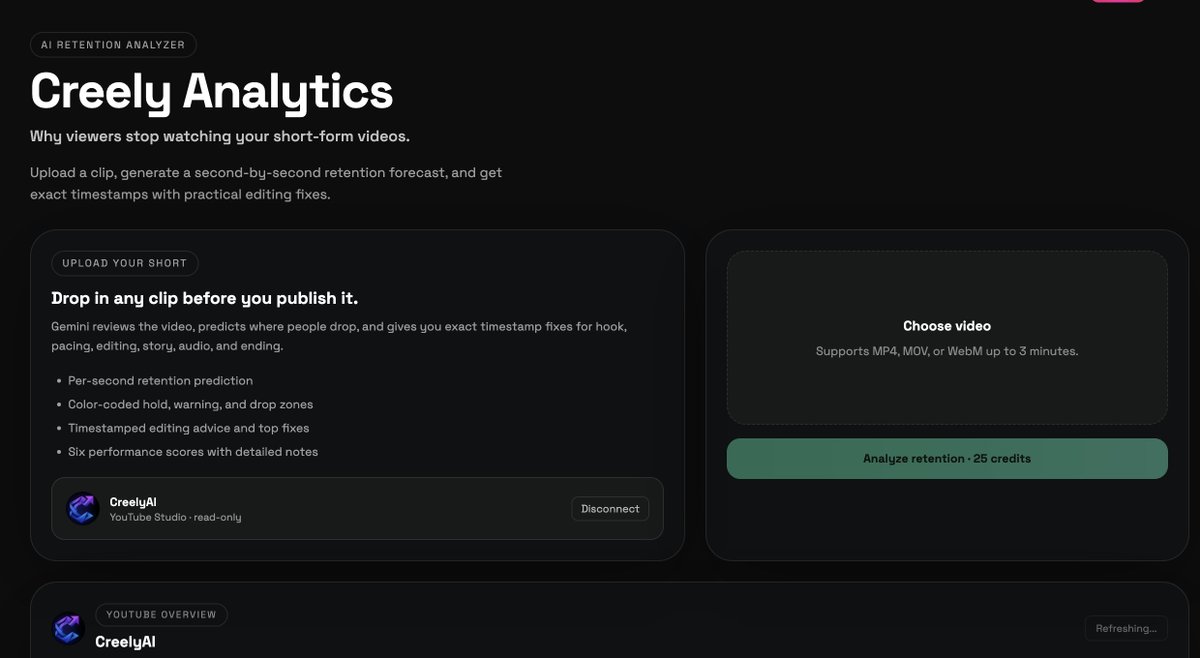Click Analyze retention · 25 credits button
The image size is (1200, 658).
[x=947, y=459]
